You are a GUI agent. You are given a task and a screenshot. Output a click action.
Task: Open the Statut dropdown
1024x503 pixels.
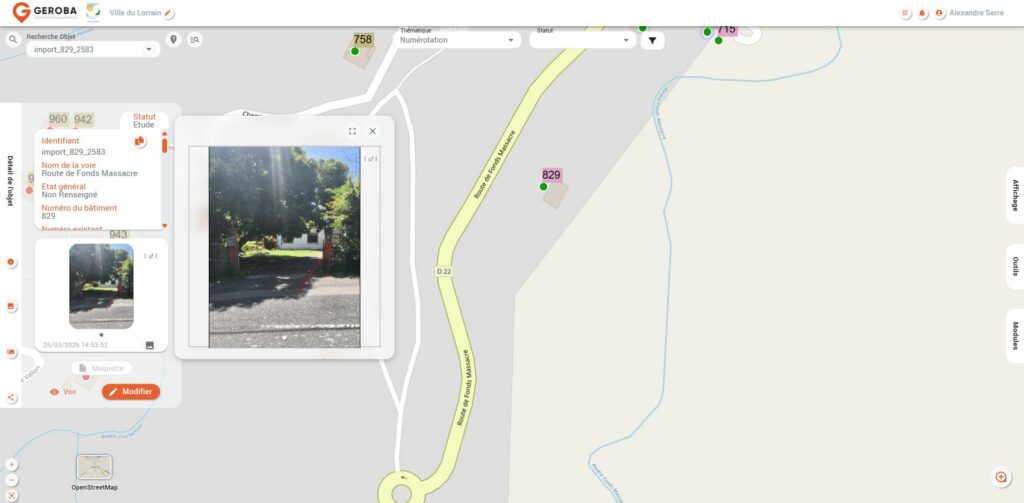click(x=582, y=40)
